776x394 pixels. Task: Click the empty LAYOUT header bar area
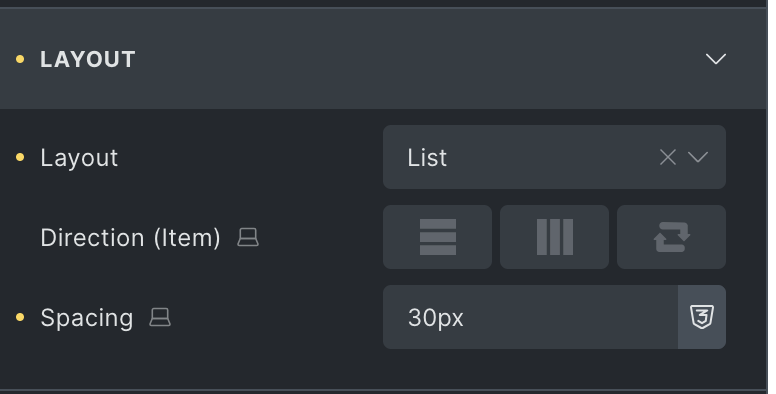tap(420, 59)
